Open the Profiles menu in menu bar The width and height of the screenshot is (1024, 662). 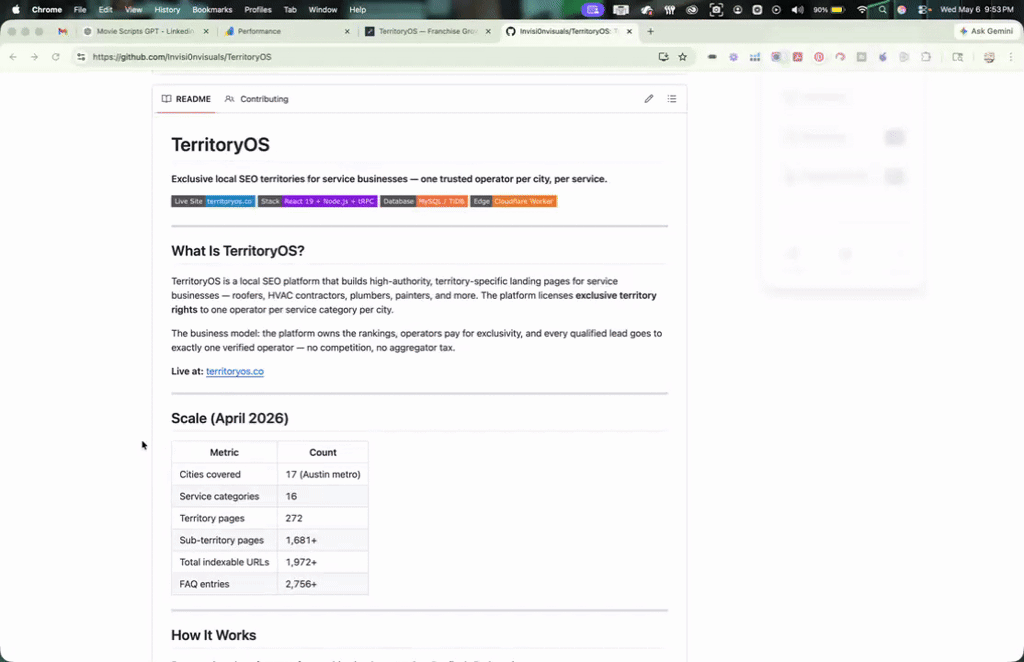258,10
